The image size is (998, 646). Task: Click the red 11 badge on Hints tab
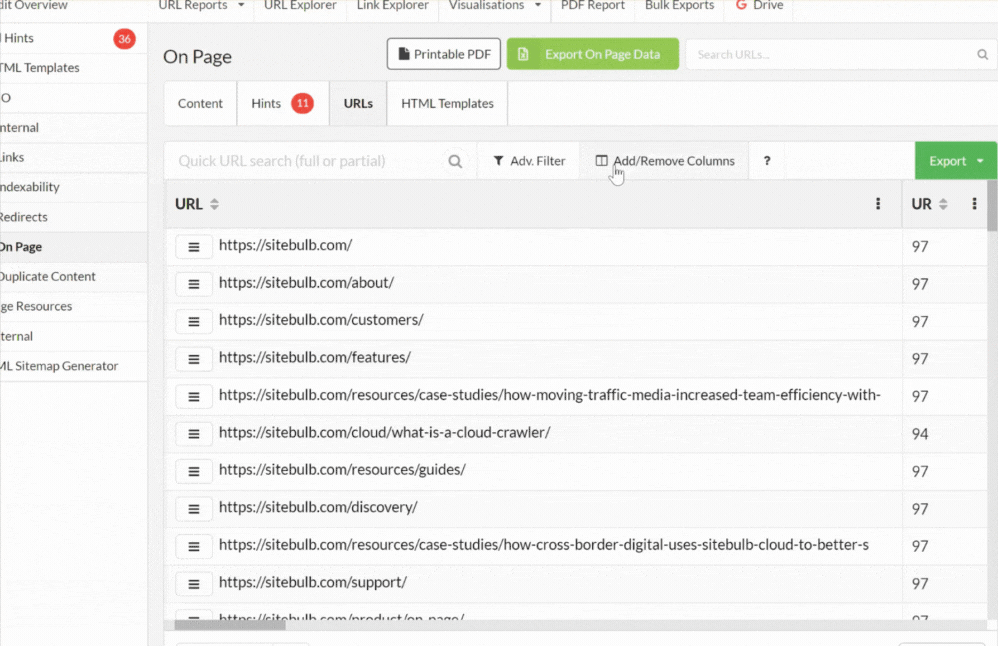tap(302, 103)
